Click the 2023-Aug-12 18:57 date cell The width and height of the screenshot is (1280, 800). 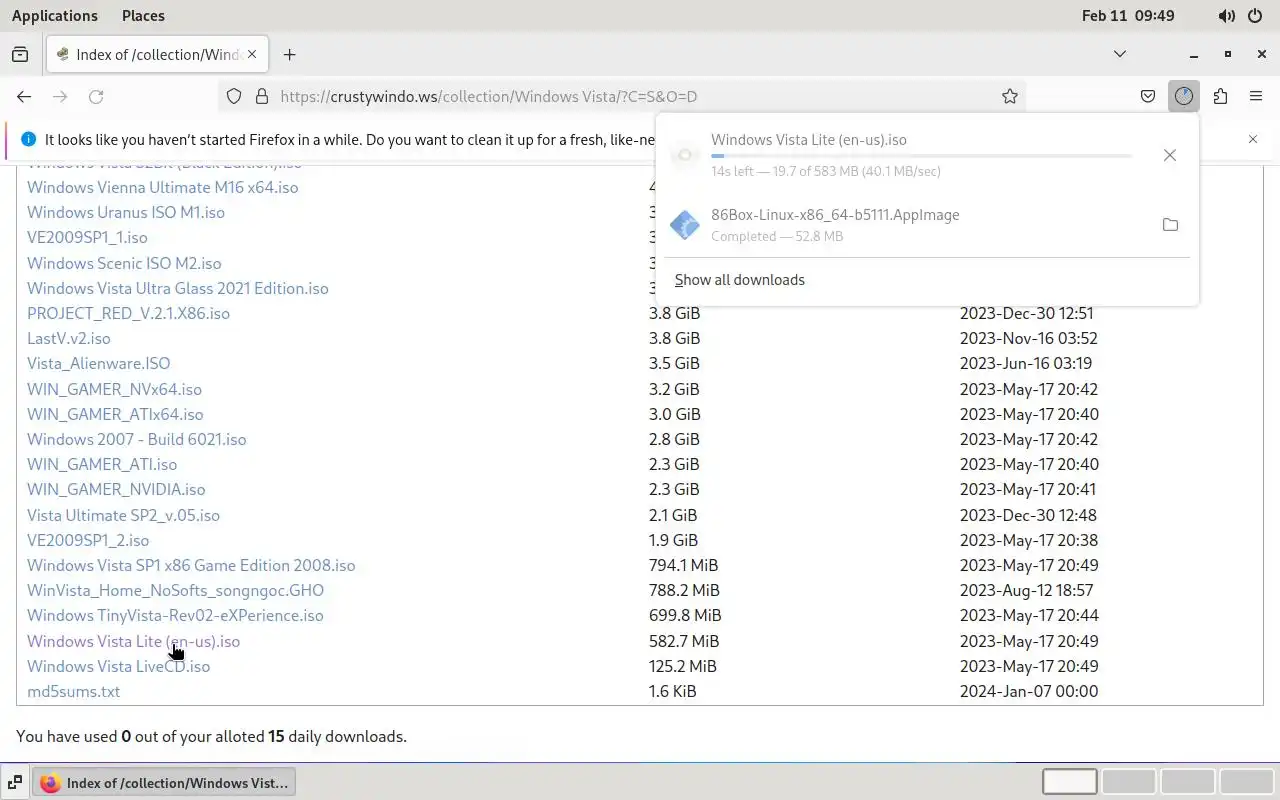click(1026, 590)
